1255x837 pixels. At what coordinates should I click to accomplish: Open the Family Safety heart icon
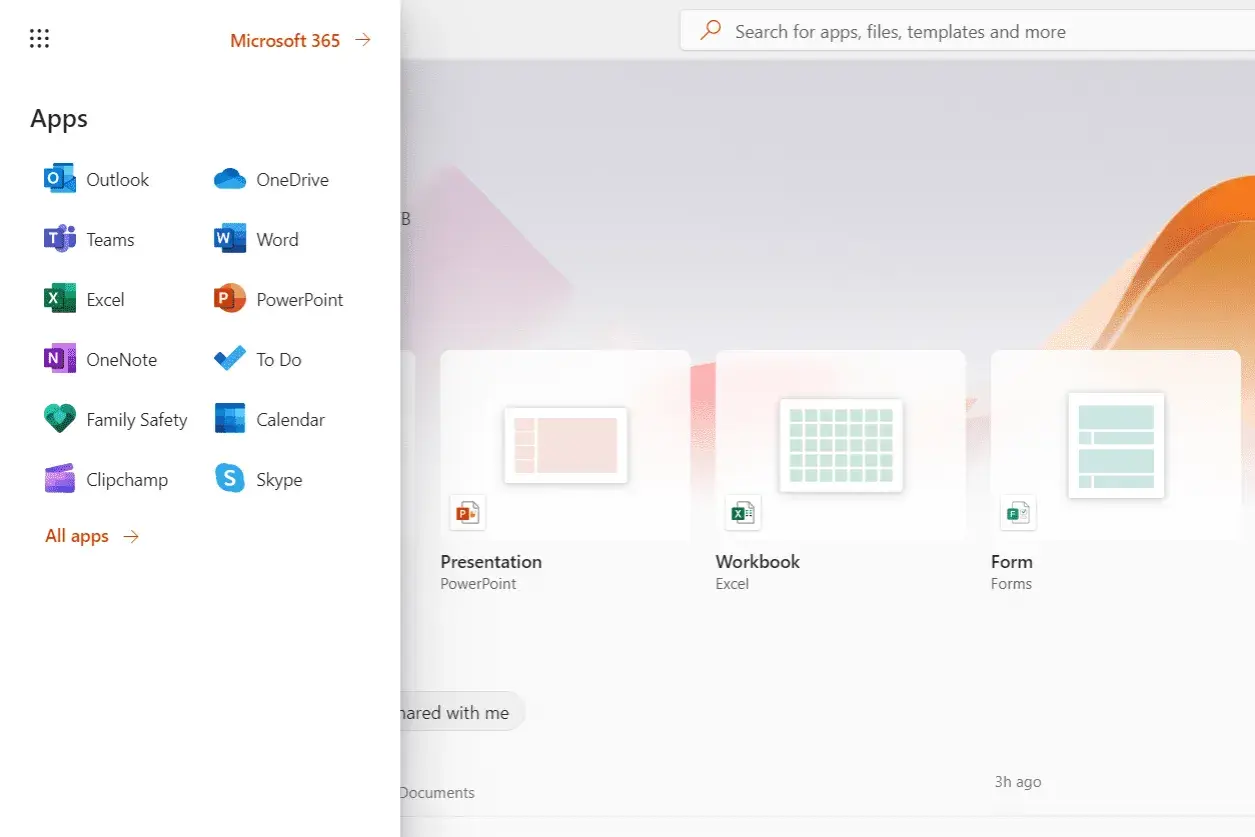point(60,420)
